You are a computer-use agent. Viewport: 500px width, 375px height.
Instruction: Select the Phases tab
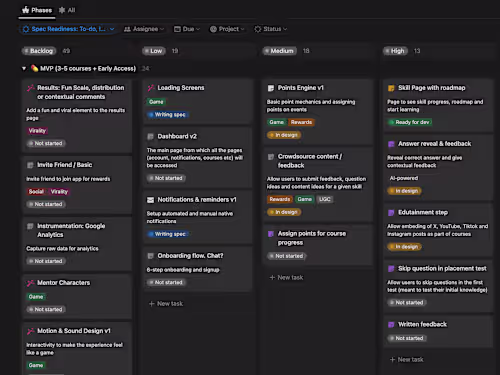click(x=37, y=10)
